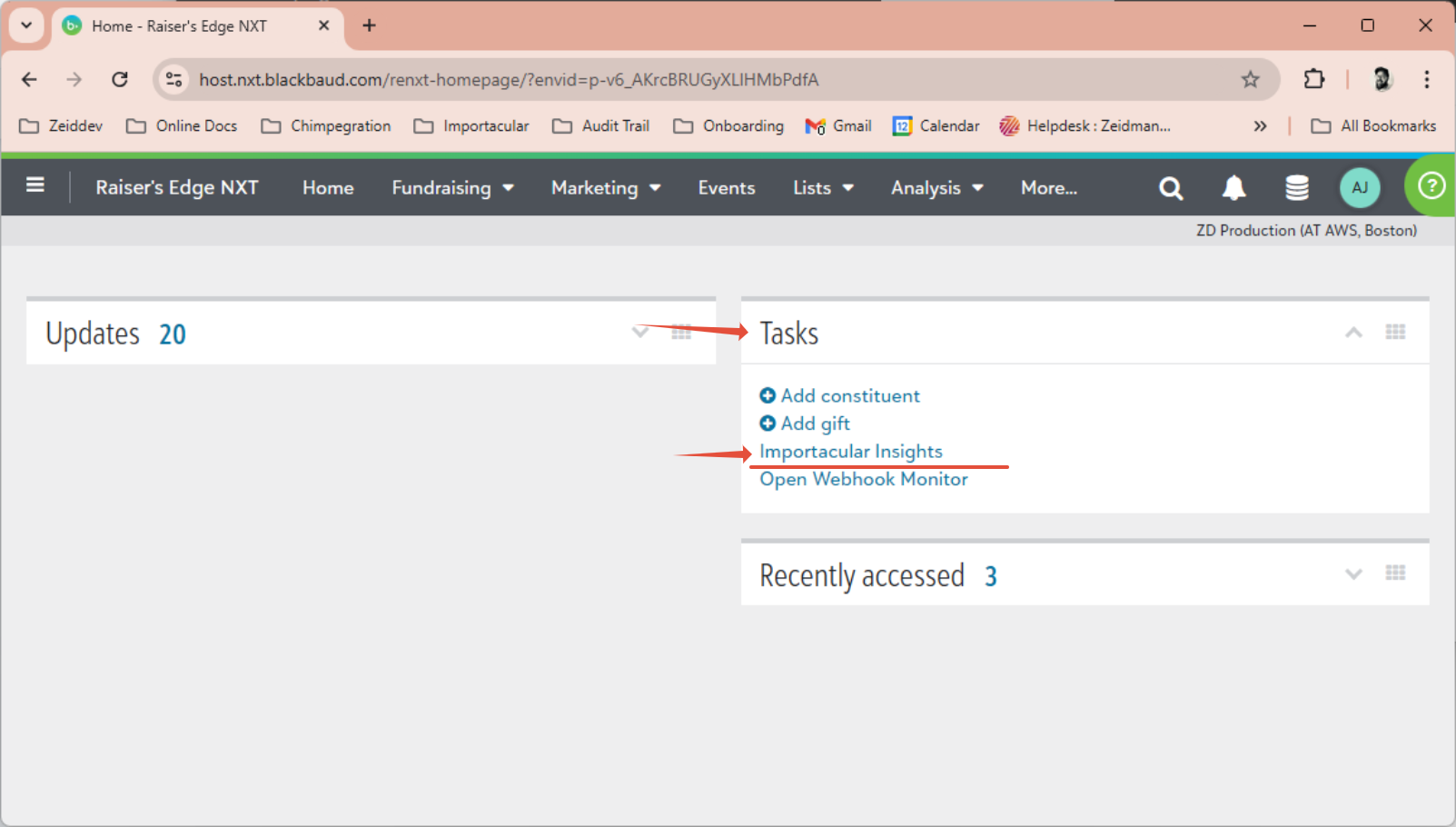Open the hamburger navigation menu
The image size is (1456, 827).
click(x=35, y=186)
